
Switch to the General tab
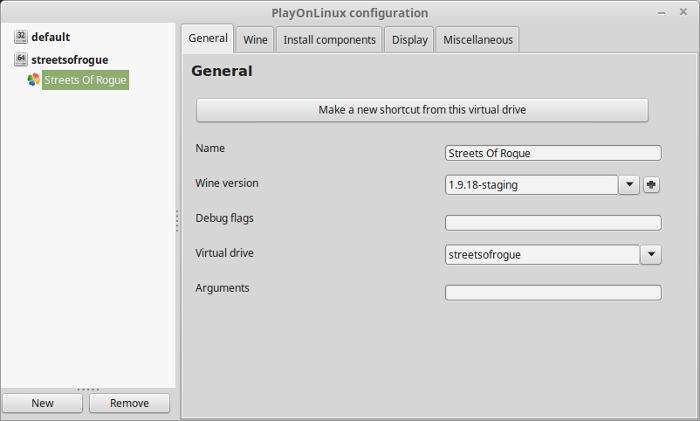208,38
